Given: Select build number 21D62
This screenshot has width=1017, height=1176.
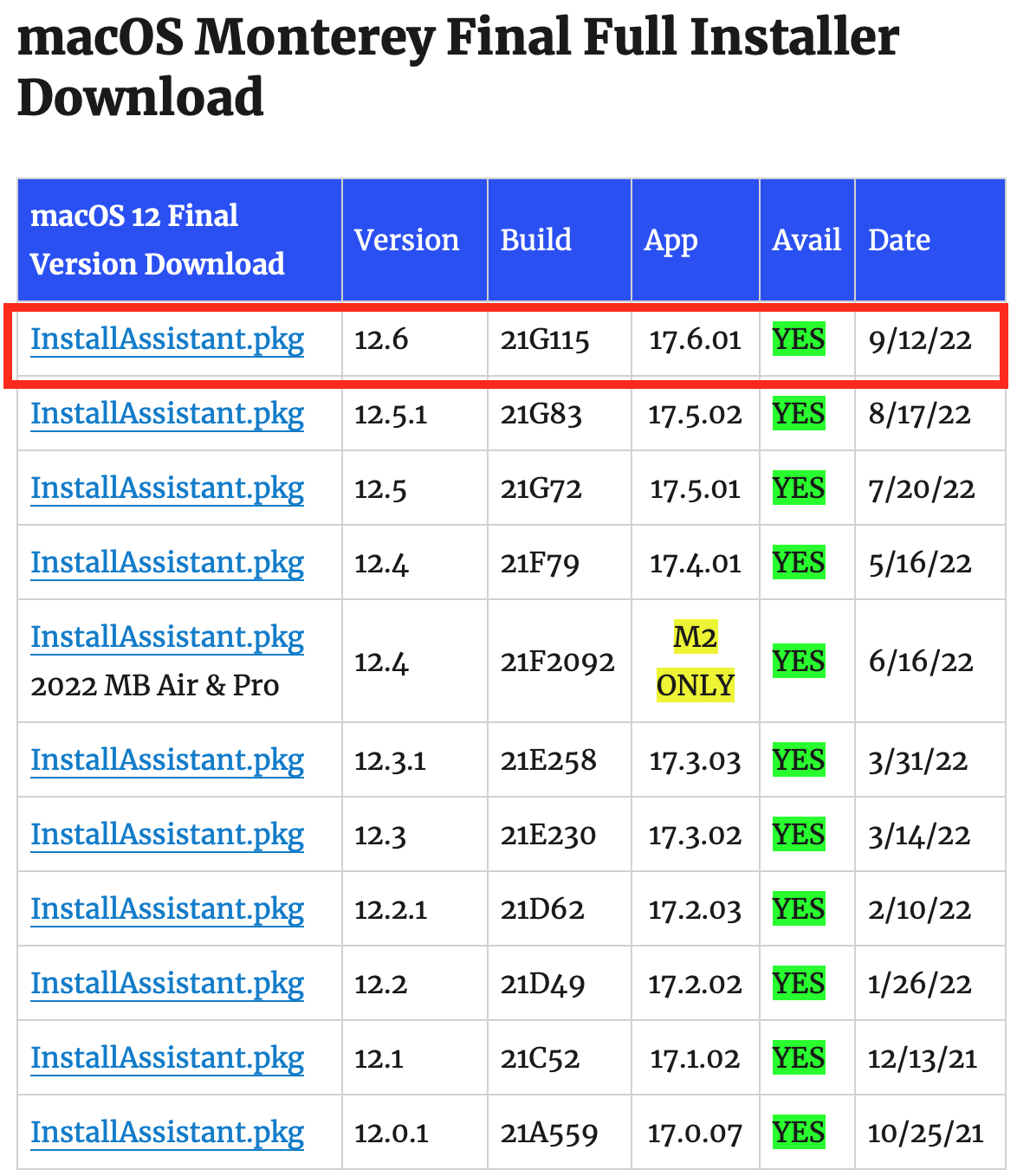Looking at the screenshot, I should (542, 910).
